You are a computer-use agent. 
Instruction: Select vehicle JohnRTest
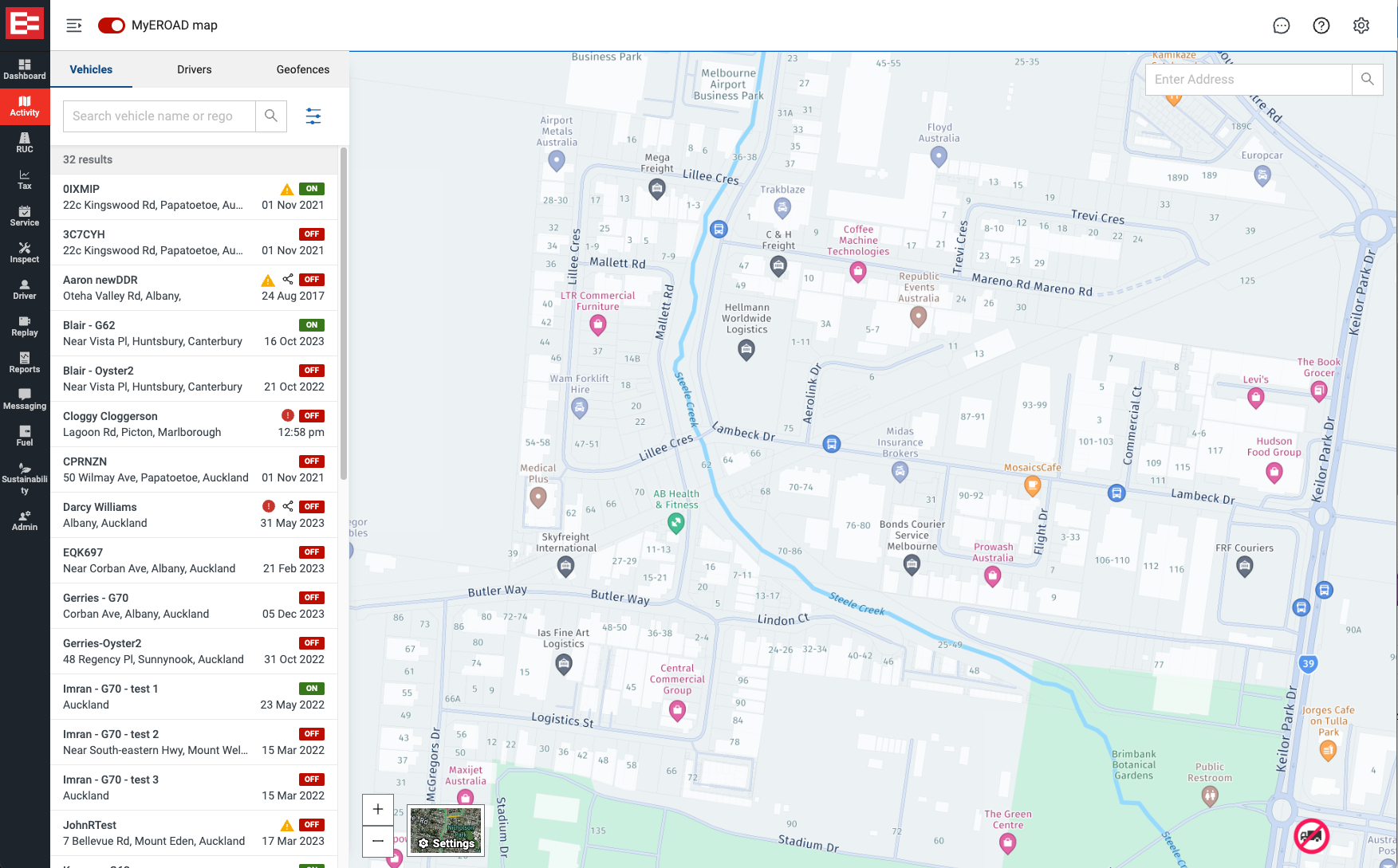coord(194,833)
